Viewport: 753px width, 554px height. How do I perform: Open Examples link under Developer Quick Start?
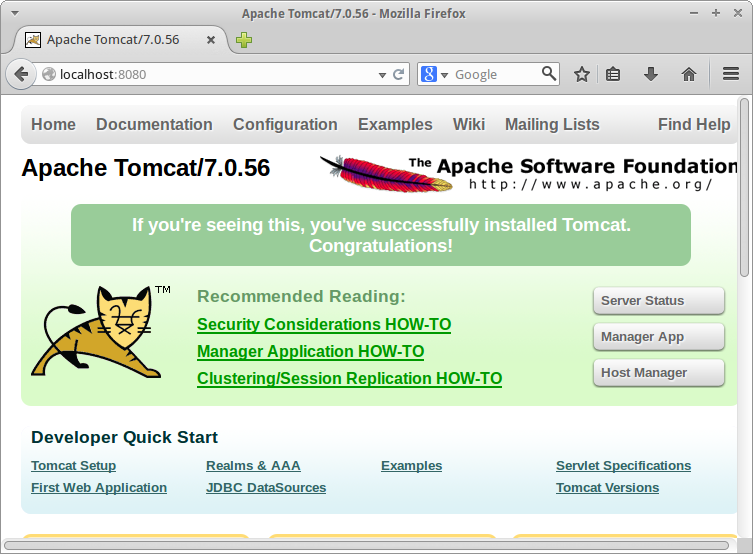(412, 466)
